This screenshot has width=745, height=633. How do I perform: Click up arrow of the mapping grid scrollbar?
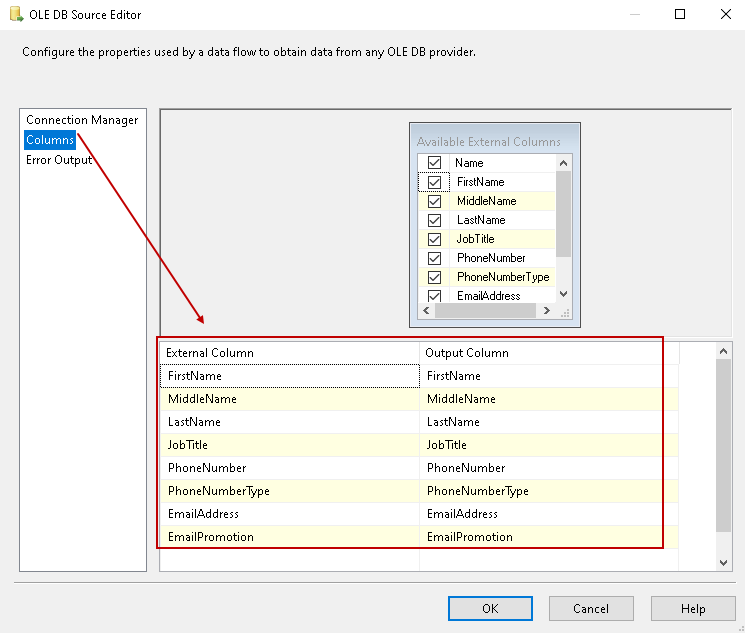724,351
